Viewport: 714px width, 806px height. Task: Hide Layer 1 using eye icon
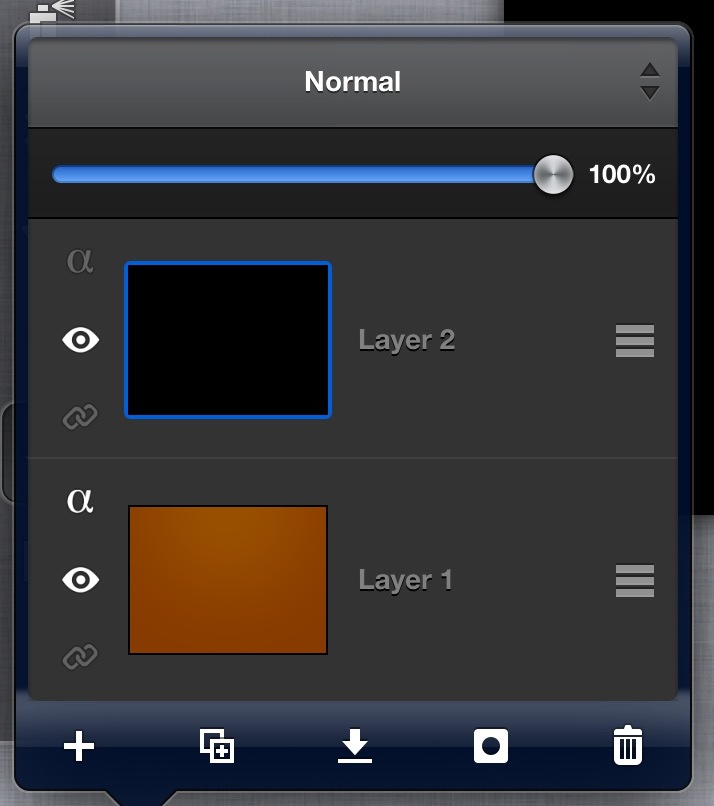(x=80, y=580)
